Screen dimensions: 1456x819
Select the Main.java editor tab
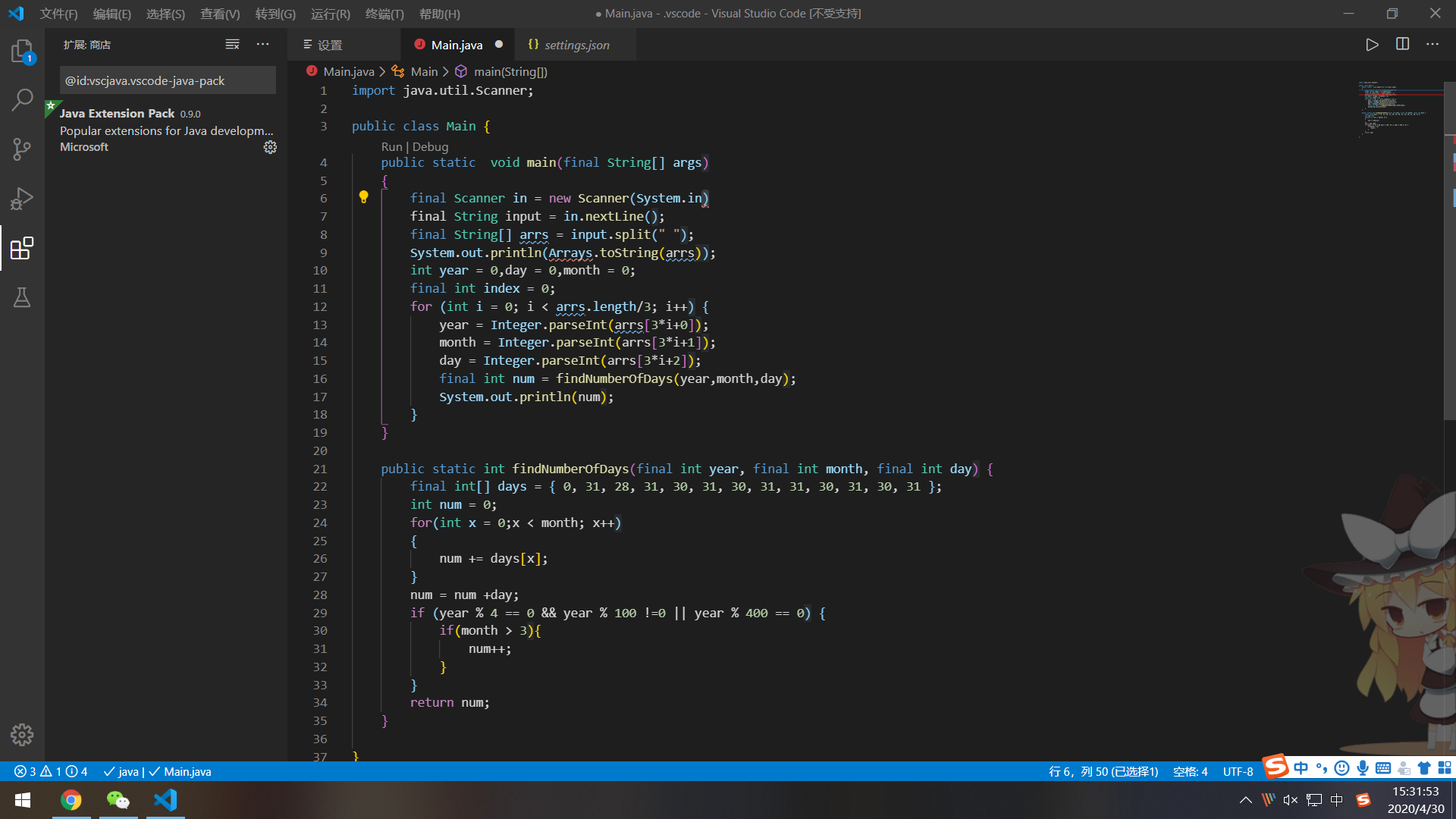[x=457, y=45]
